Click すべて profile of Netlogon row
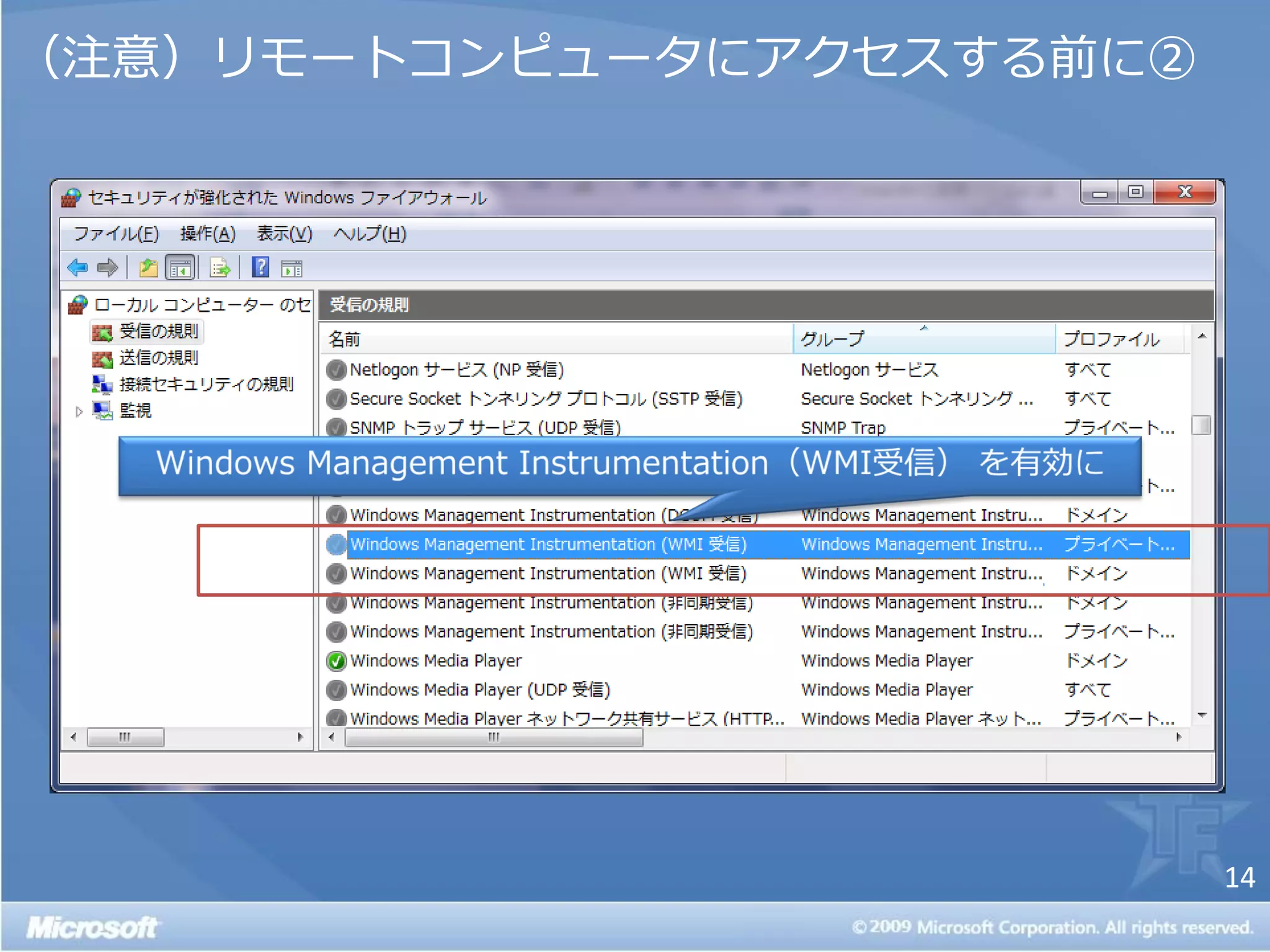 pyautogui.click(x=1088, y=370)
